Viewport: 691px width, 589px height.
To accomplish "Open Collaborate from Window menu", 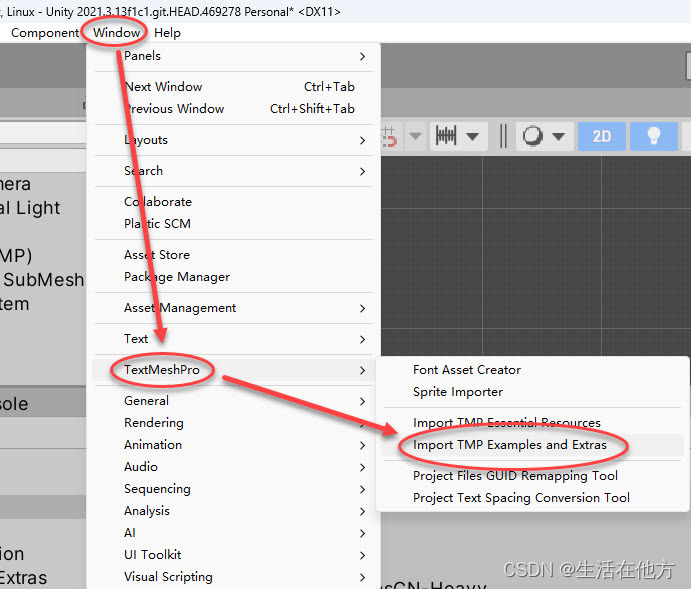I will 234,202.
